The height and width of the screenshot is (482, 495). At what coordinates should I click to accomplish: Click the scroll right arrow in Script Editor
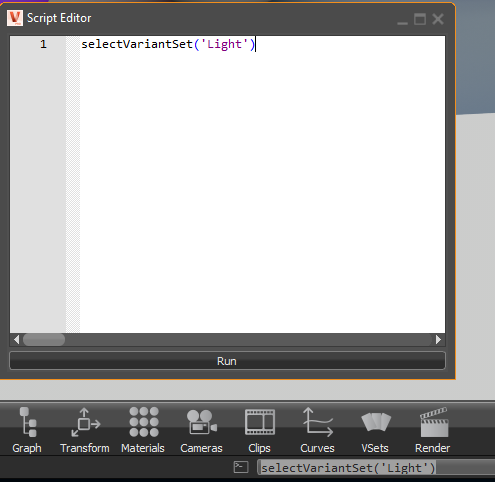[438, 340]
